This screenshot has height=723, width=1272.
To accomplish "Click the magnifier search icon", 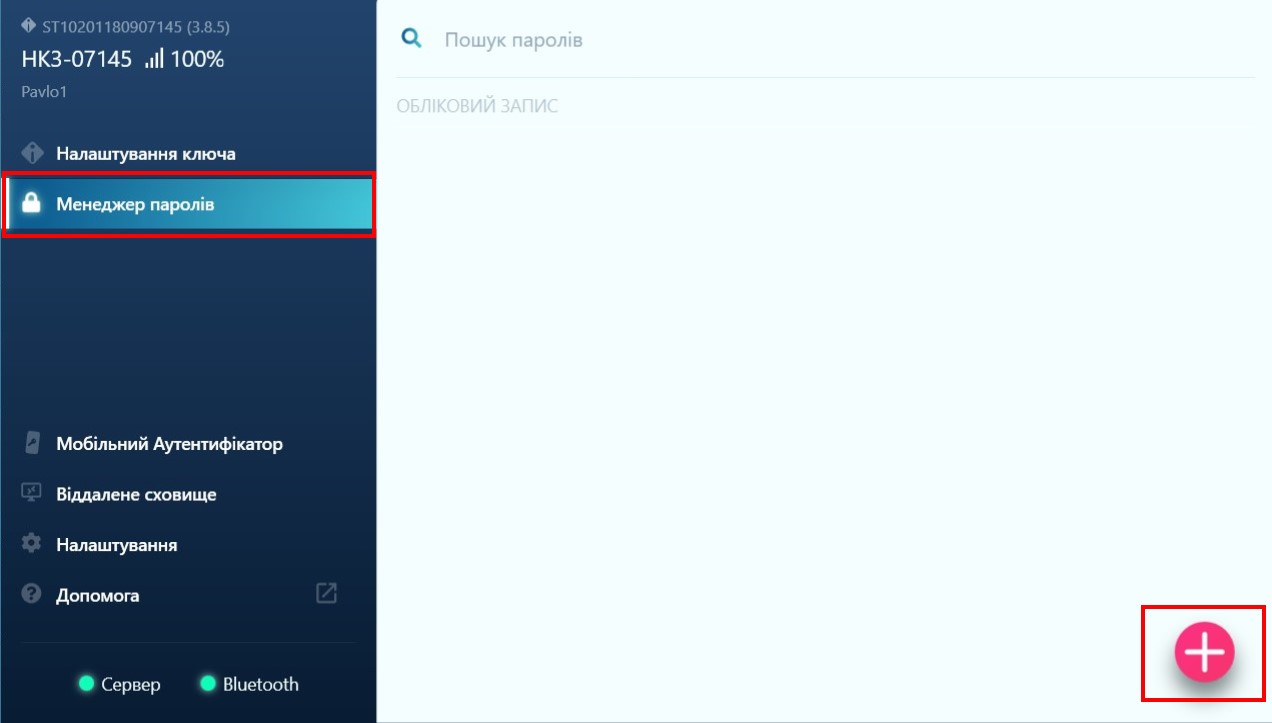I will click(x=410, y=38).
